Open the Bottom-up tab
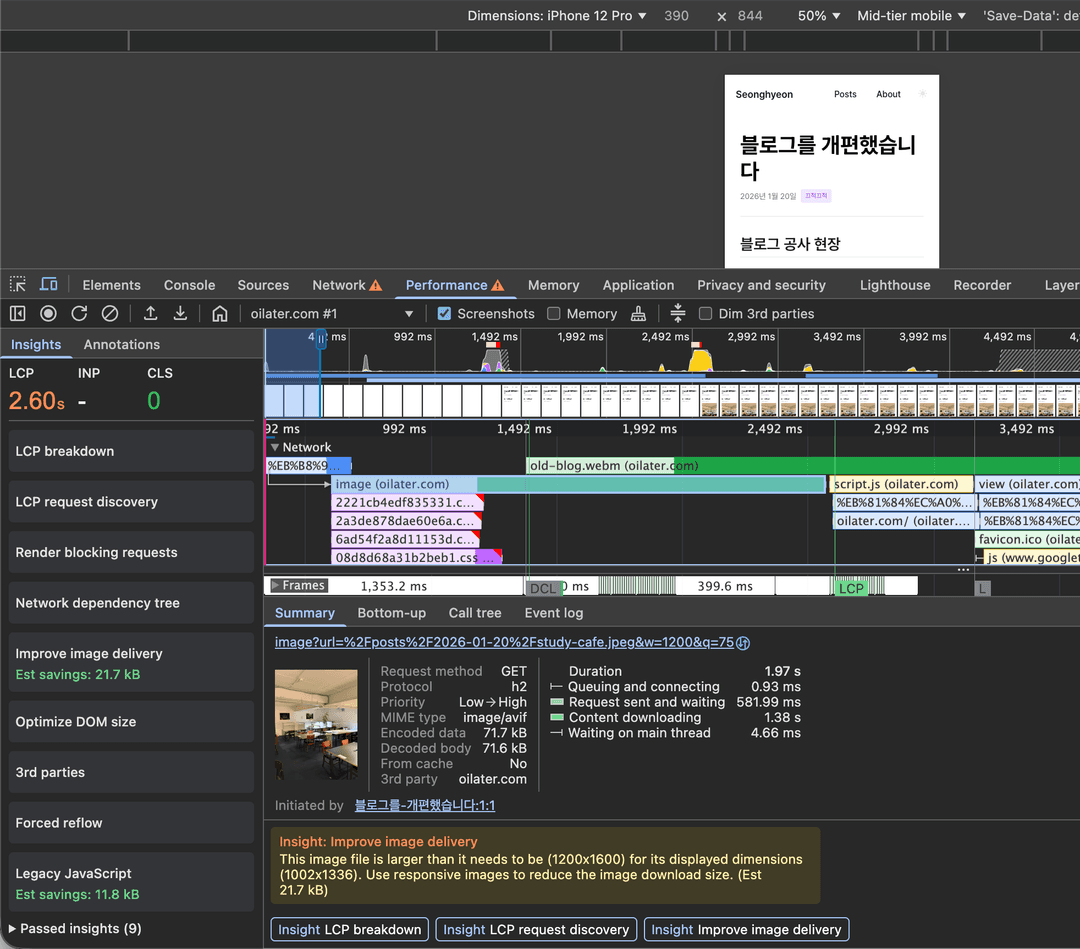The image size is (1080, 949). click(x=391, y=613)
